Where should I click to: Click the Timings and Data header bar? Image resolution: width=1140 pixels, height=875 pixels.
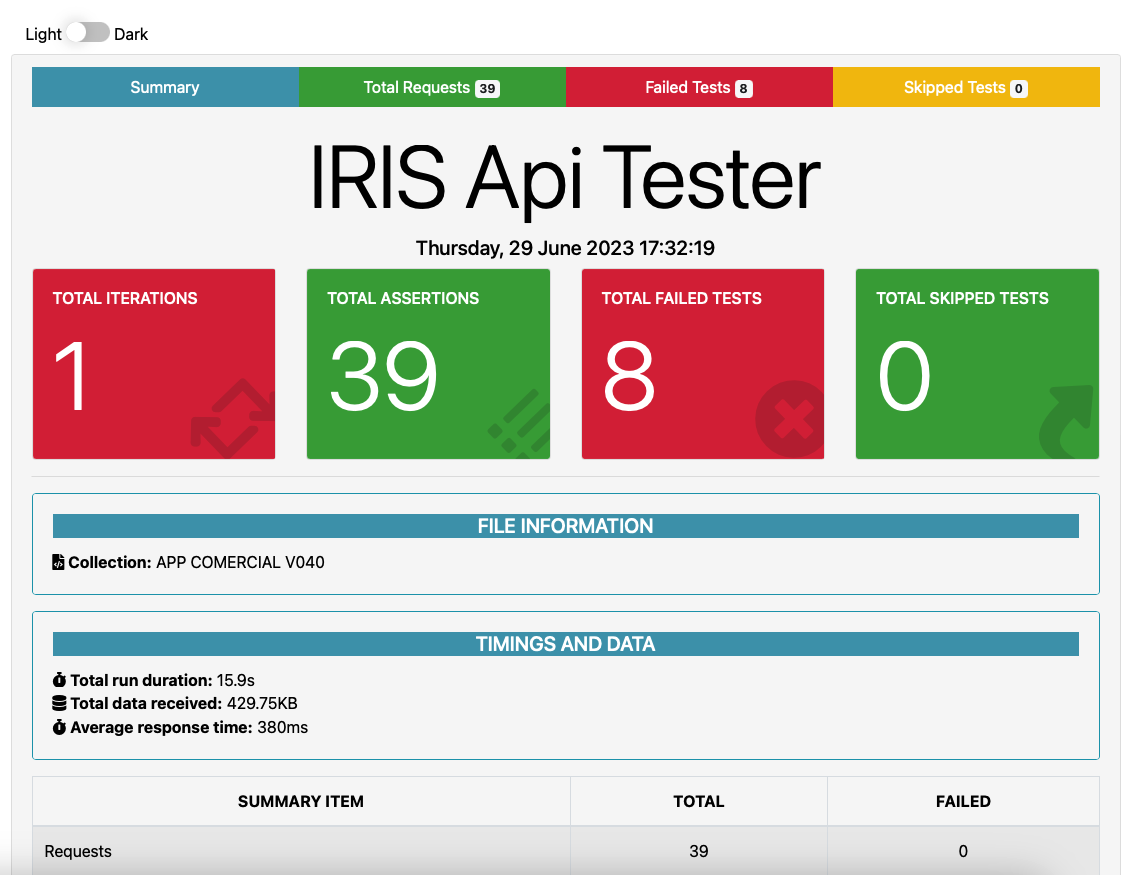(x=565, y=644)
